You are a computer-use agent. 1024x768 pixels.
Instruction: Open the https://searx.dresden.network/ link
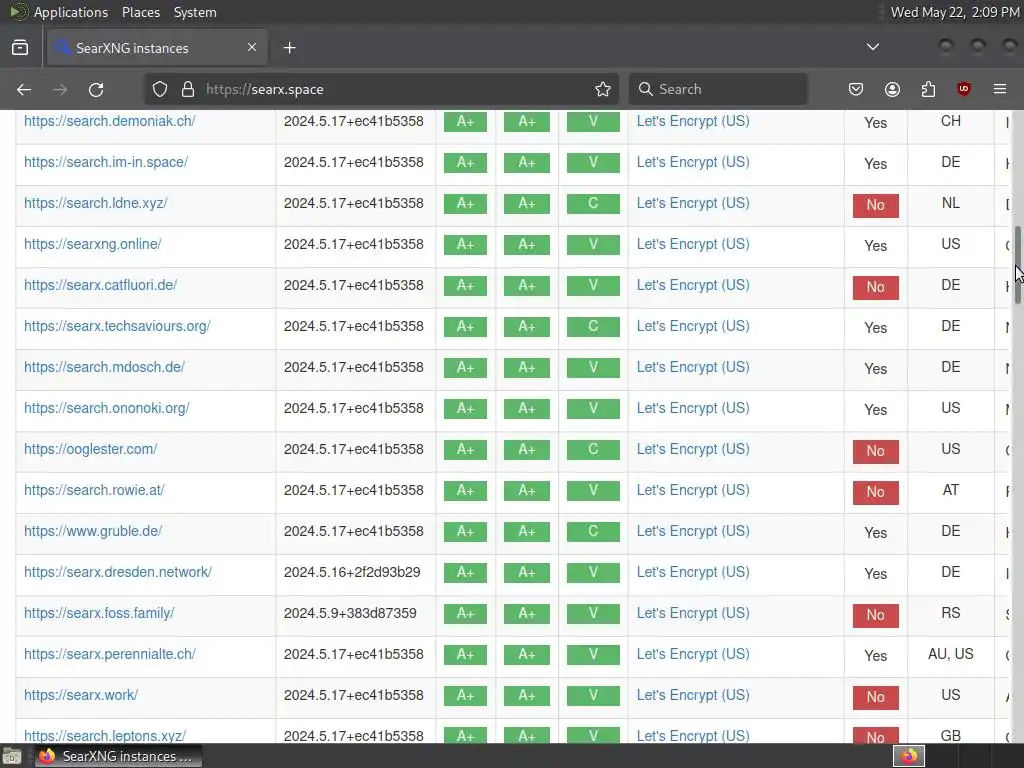[118, 572]
